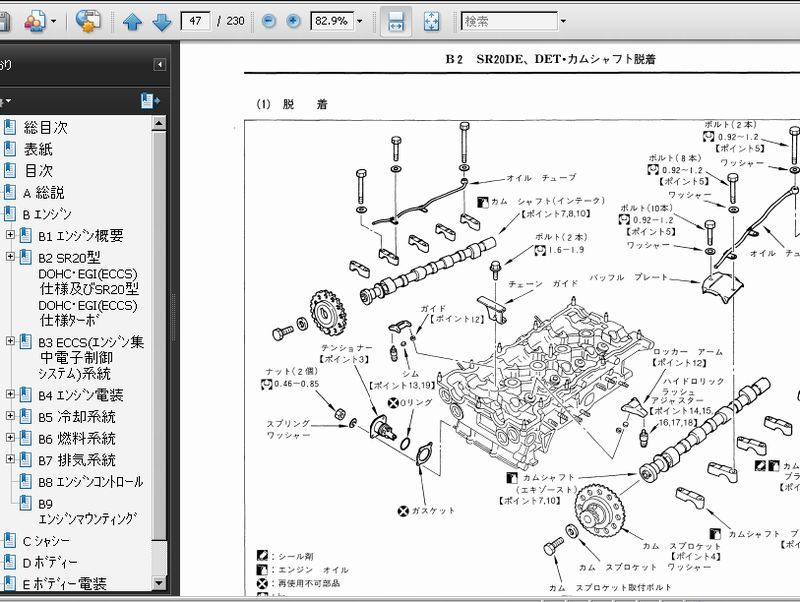The width and height of the screenshot is (800, 602).
Task: Jump to B4 エンジン電装 bookmark
Action: point(81,395)
